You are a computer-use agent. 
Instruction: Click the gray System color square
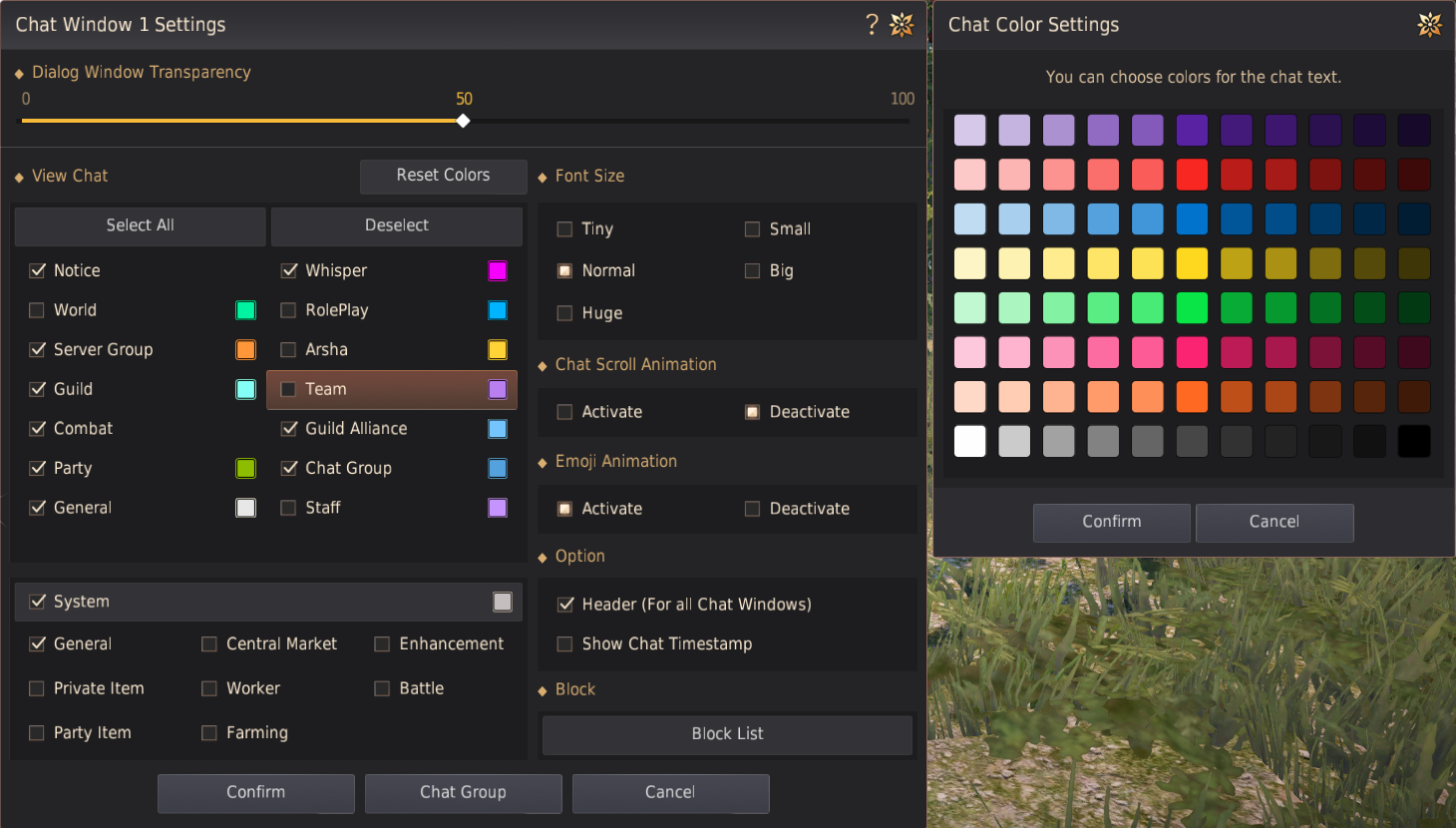pyautogui.click(x=503, y=602)
